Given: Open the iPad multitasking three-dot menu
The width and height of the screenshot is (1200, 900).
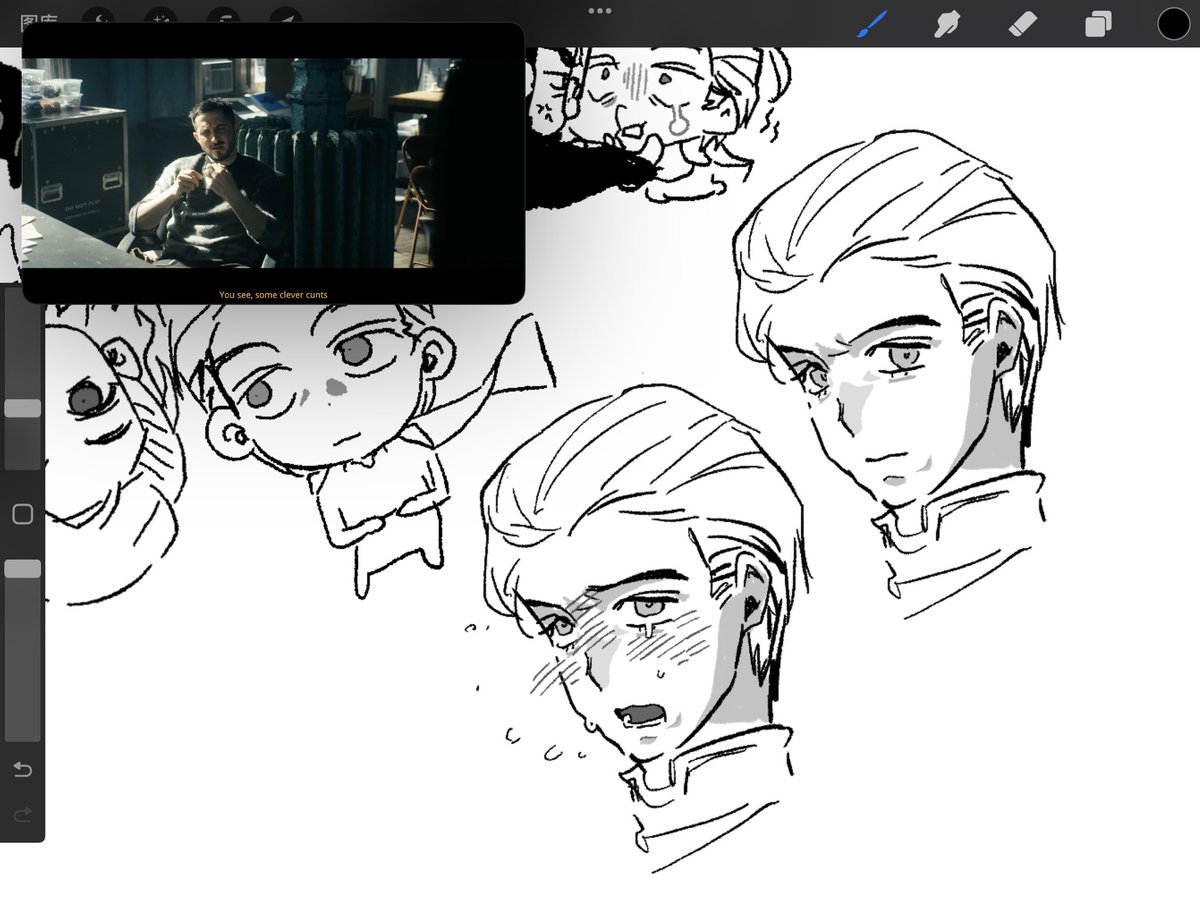Looking at the screenshot, I should [x=600, y=10].
